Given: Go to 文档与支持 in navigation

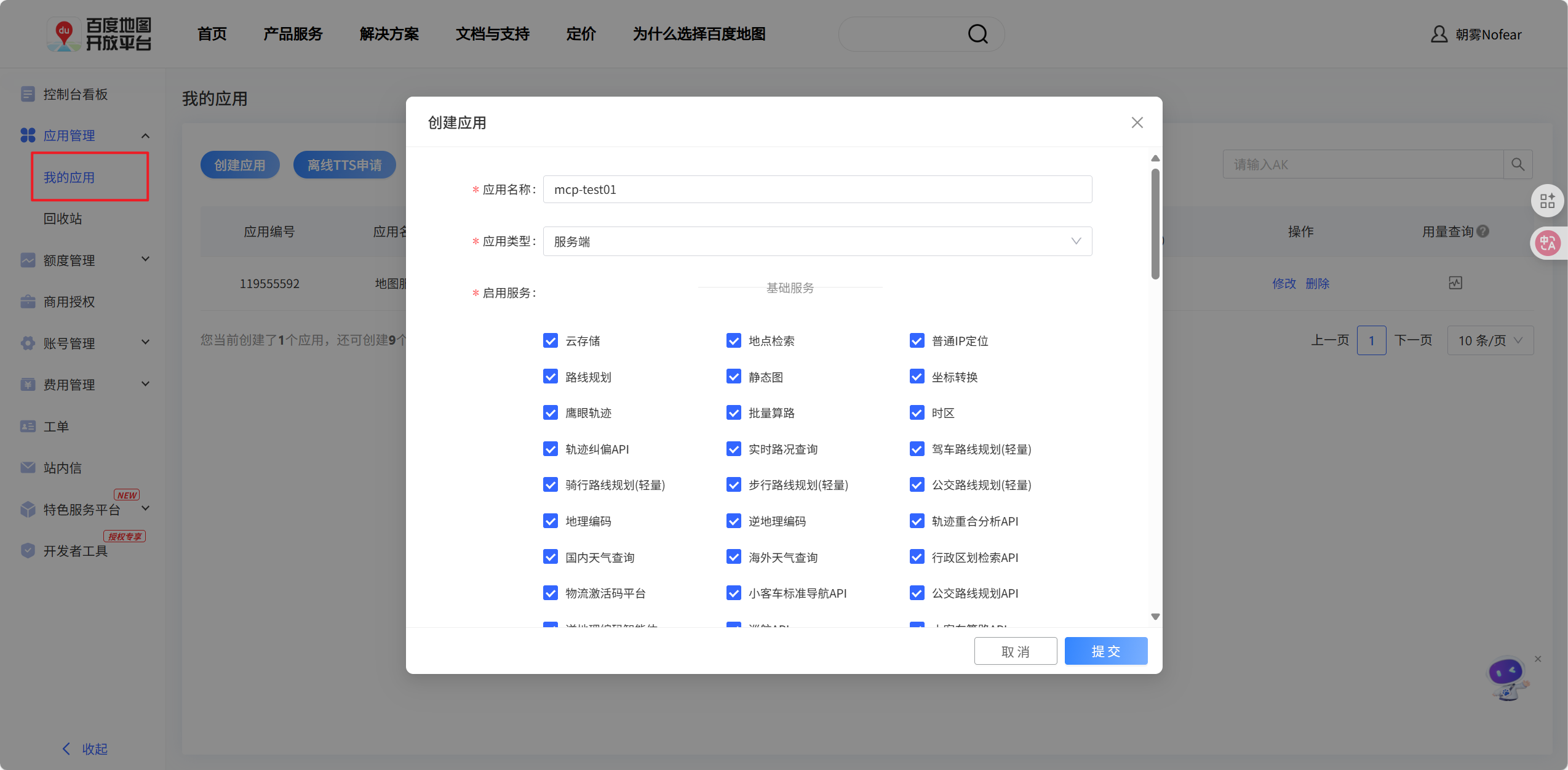Looking at the screenshot, I should pos(492,34).
